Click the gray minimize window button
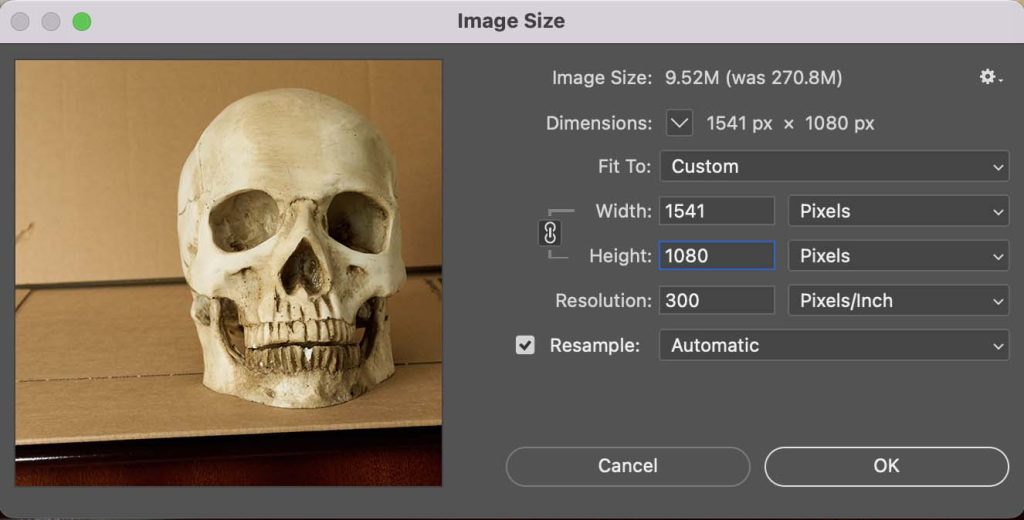 50,21
